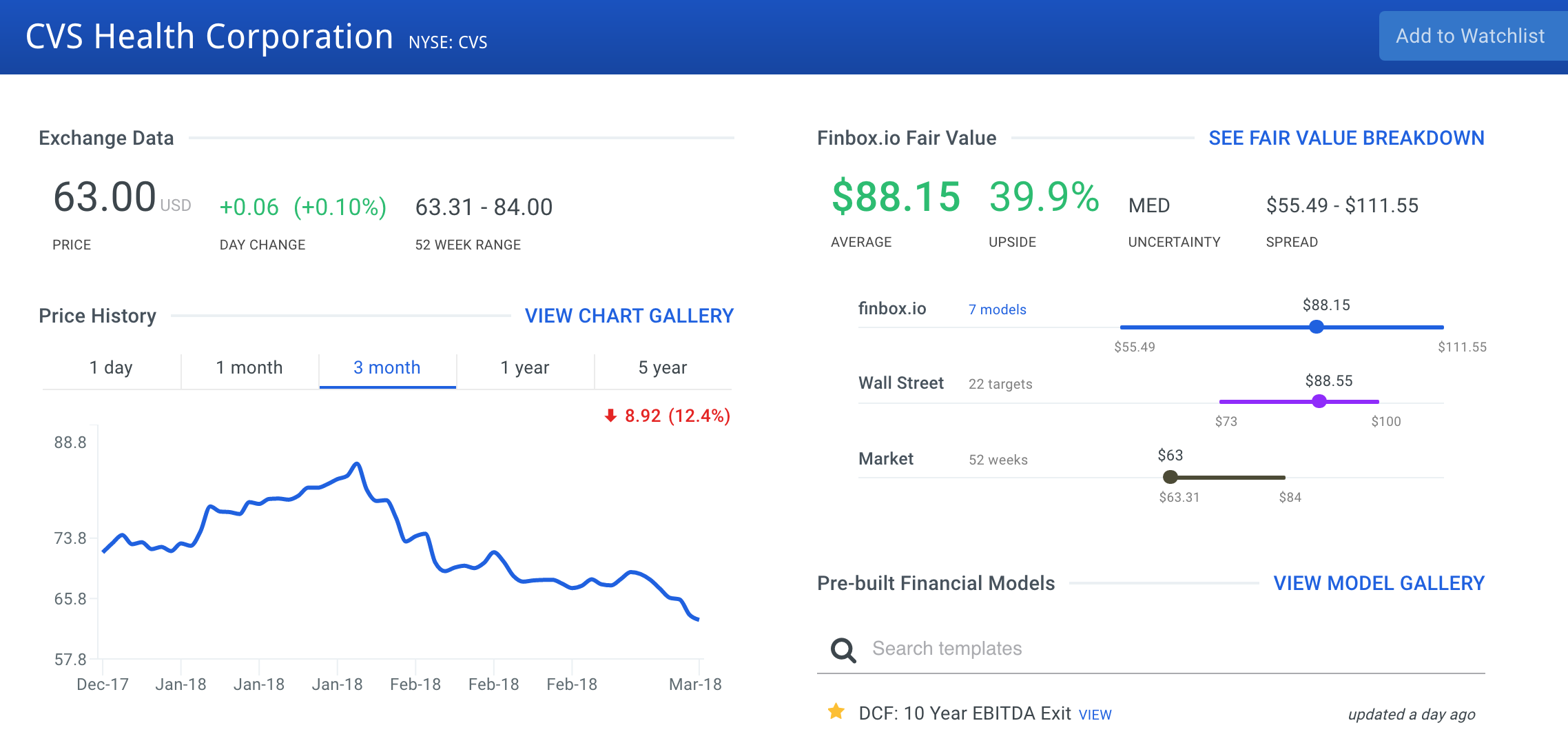The height and width of the screenshot is (732, 1568).
Task: Click the finbox.io row label
Action: coord(892,309)
